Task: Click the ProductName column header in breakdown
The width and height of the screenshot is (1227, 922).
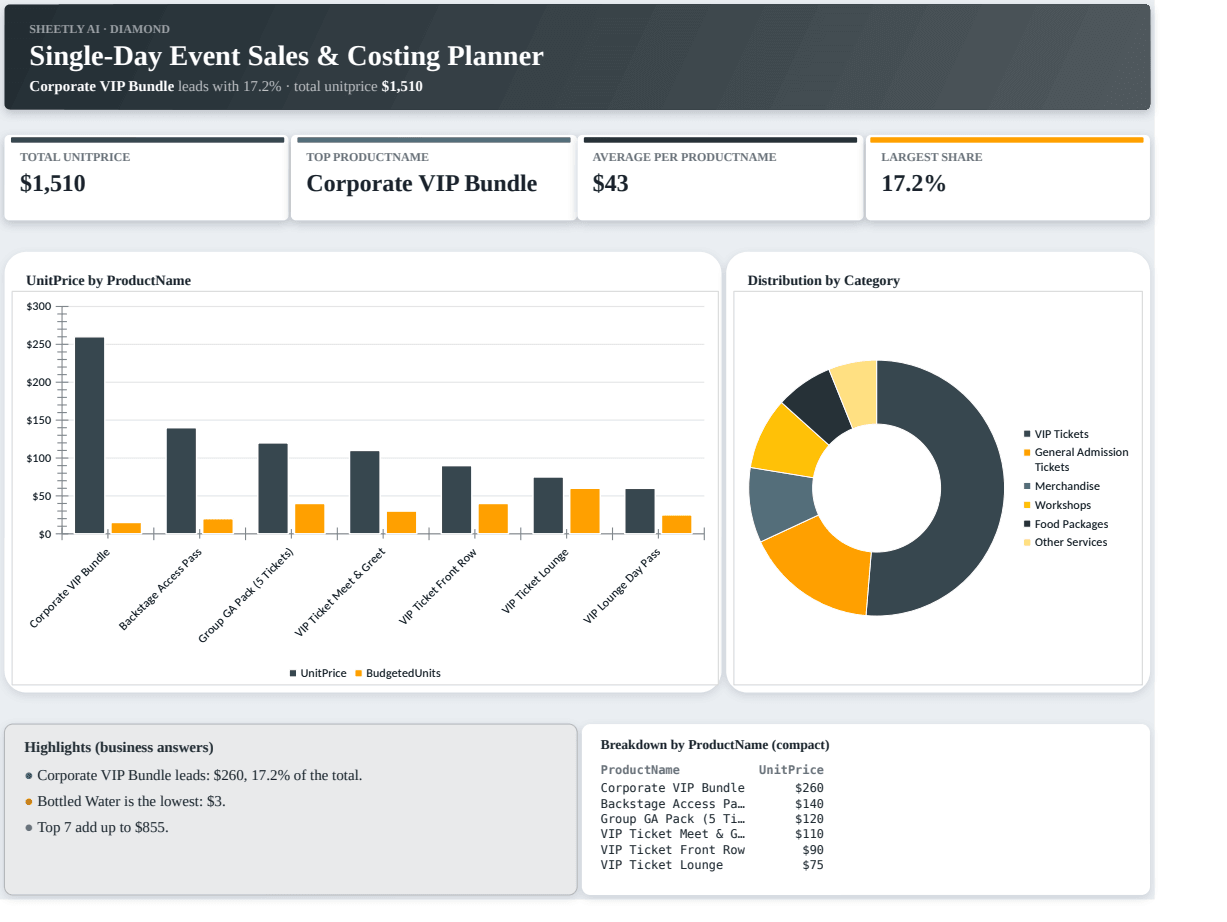Action: click(640, 770)
